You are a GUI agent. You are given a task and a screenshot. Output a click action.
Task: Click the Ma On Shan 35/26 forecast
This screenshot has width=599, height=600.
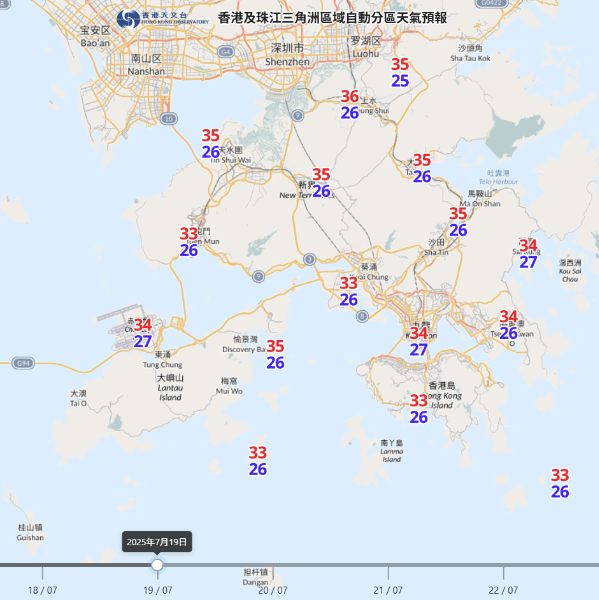[x=458, y=222]
